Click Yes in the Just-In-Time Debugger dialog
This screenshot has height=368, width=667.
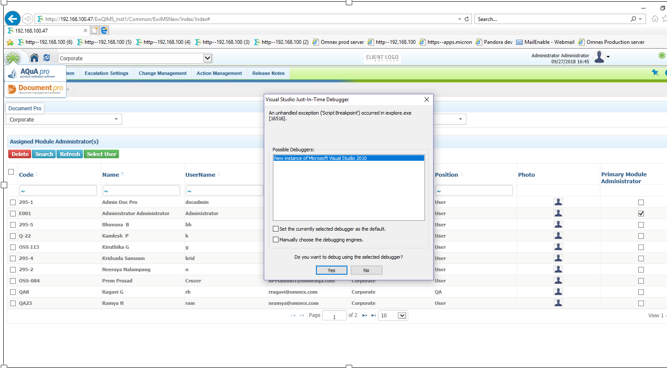coord(331,270)
